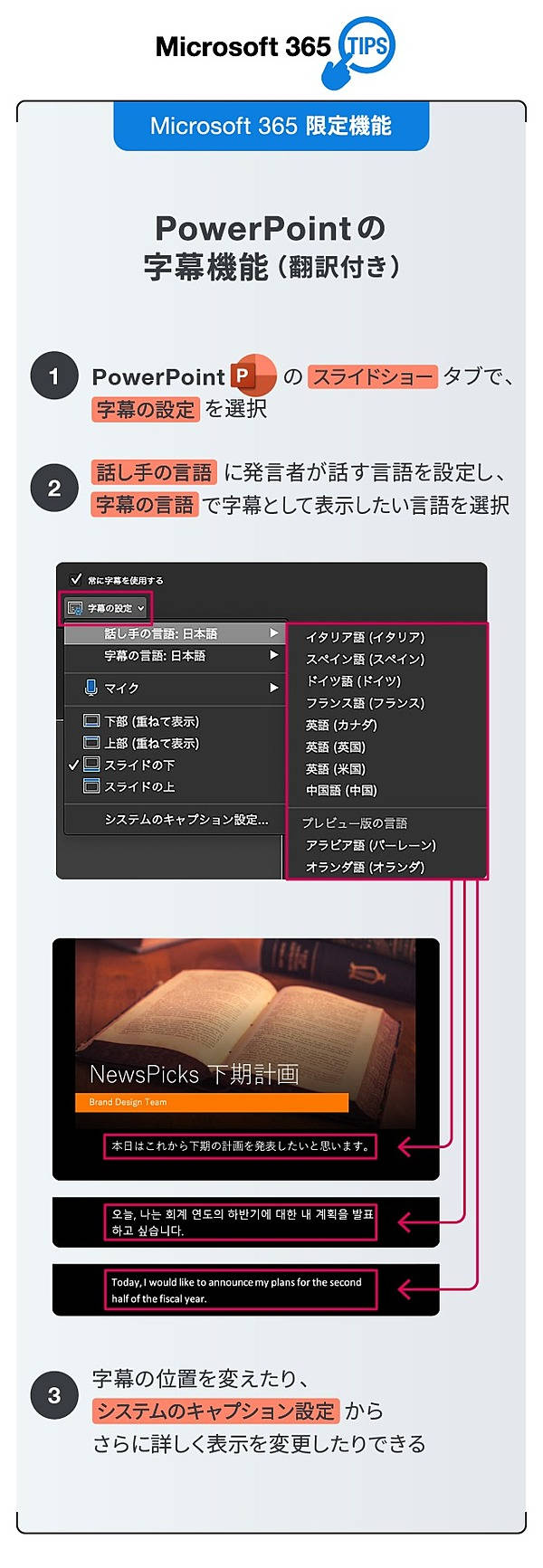Click the microphone icon in menu
The height and width of the screenshot is (1568, 543).
click(x=90, y=688)
